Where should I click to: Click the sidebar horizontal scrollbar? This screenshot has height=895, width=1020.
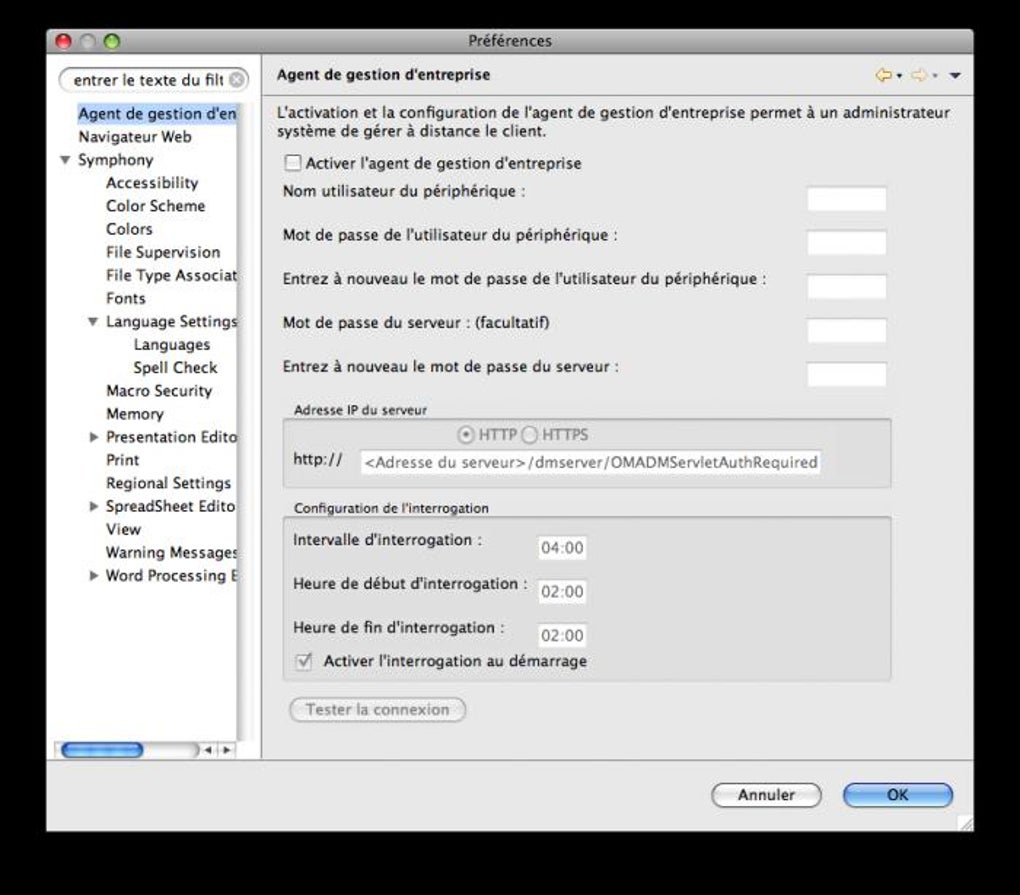click(100, 749)
